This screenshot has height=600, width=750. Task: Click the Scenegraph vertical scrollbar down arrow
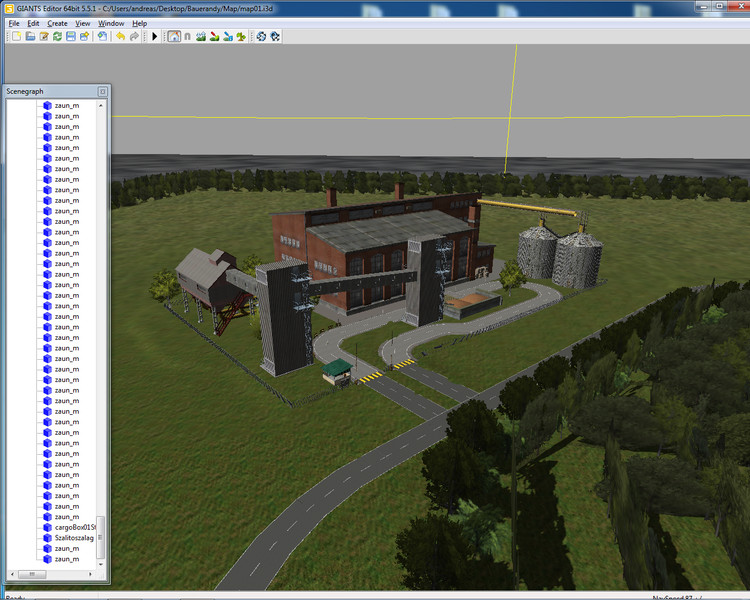(x=100, y=565)
